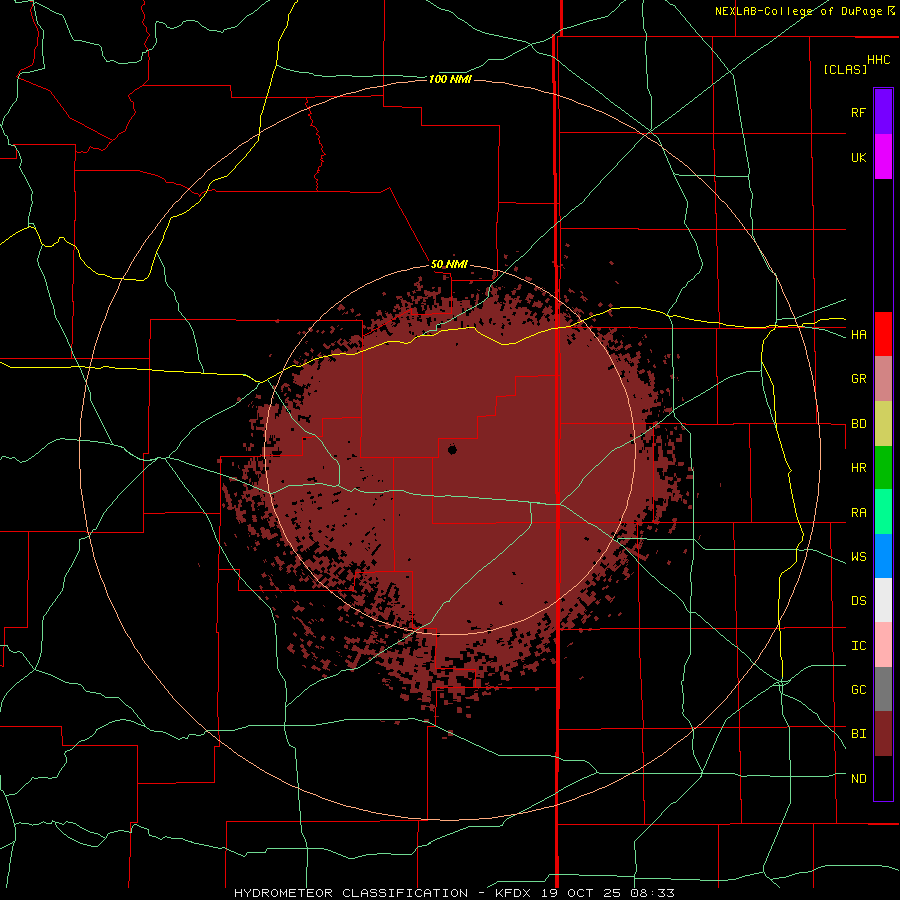Click the magenta UK color swatch
Image resolution: width=900 pixels, height=900 pixels.
883,157
